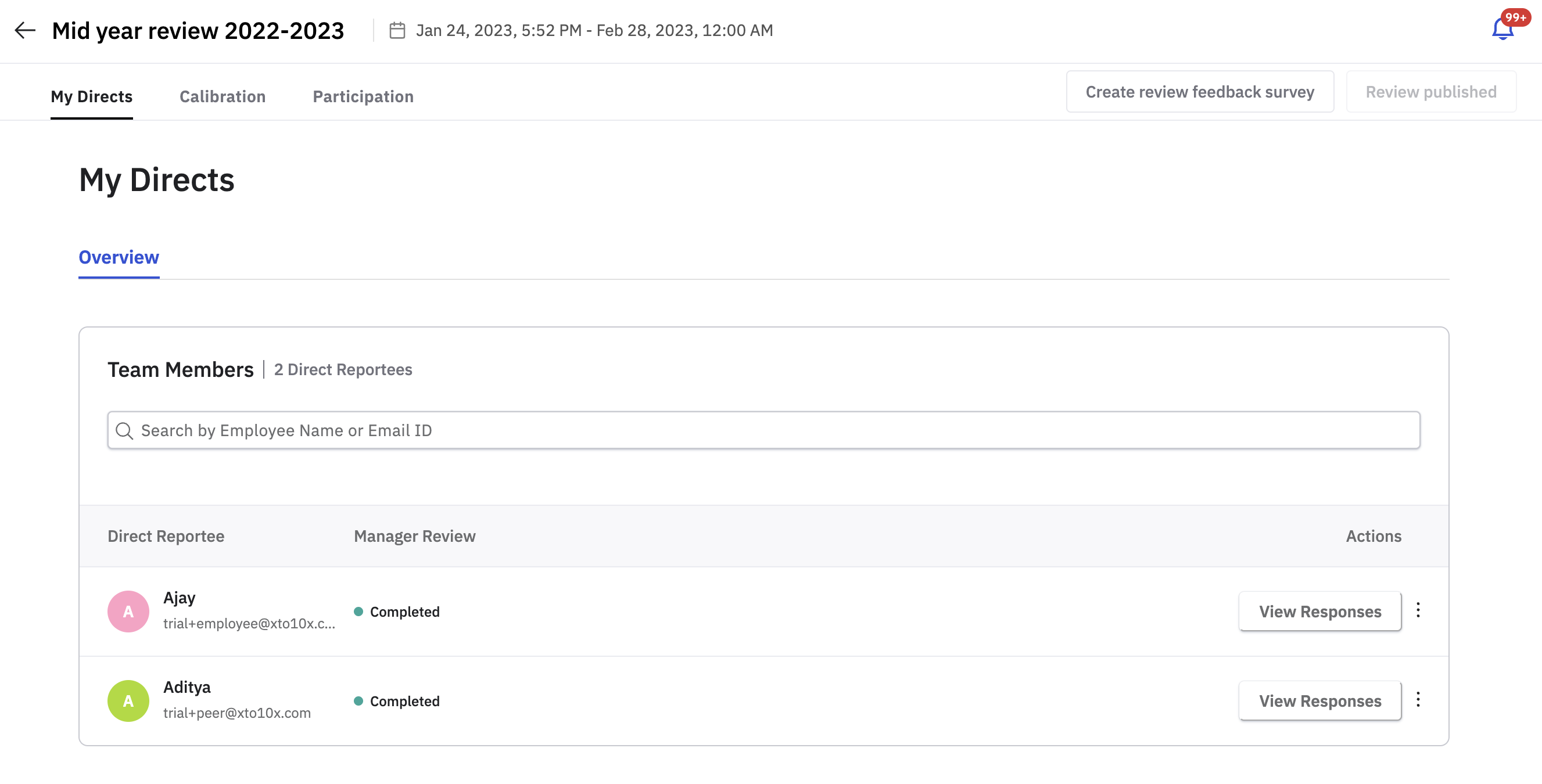The height and width of the screenshot is (784, 1542).
Task: Click the Review published button
Action: (1430, 92)
